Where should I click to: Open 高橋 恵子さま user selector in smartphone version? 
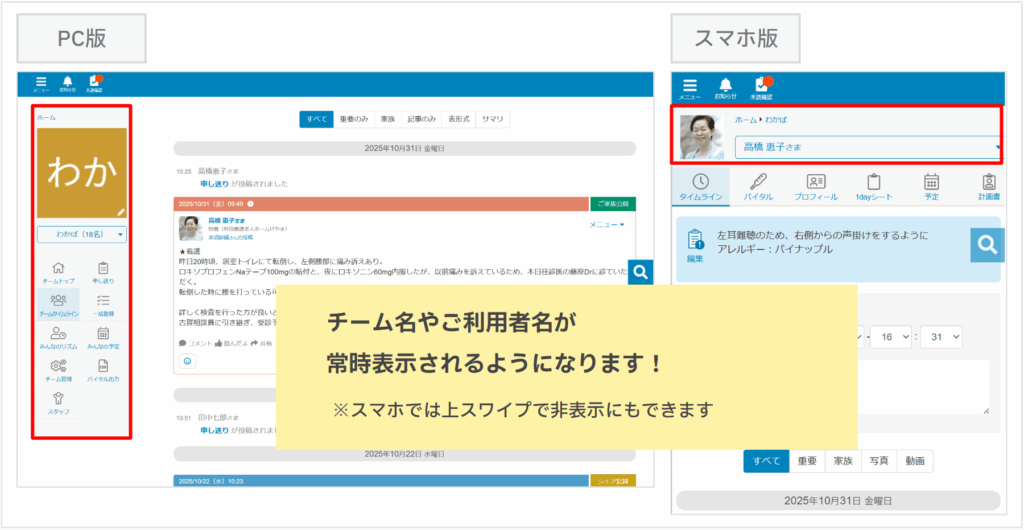coord(868,148)
